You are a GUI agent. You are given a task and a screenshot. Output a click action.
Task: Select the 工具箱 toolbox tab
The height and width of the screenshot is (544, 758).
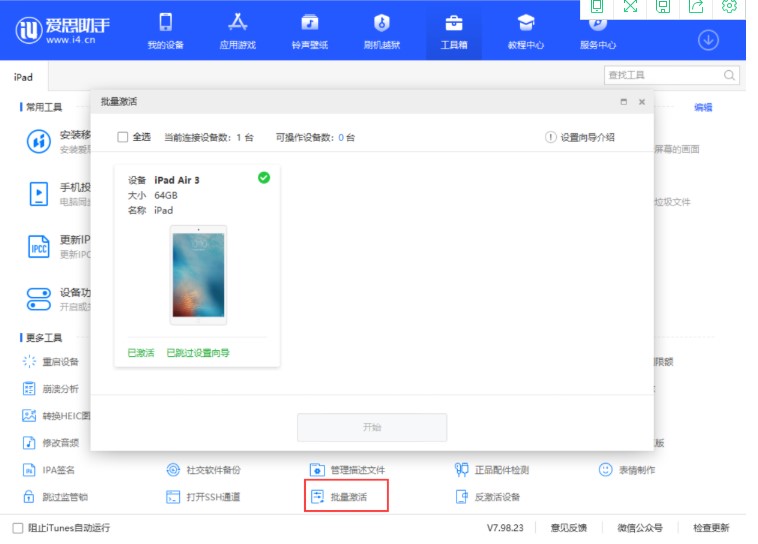pyautogui.click(x=454, y=31)
